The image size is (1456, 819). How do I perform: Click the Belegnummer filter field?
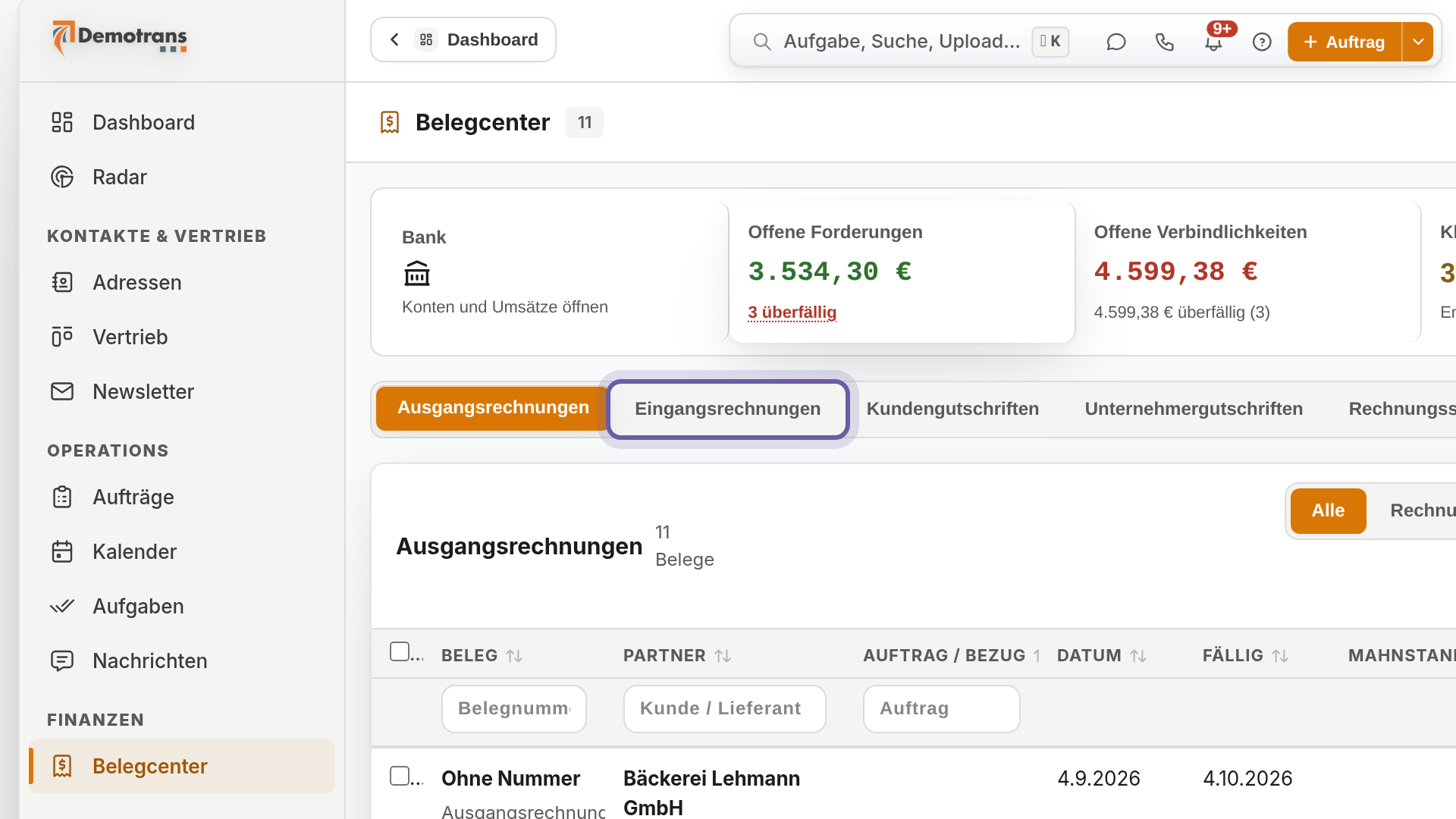click(514, 709)
